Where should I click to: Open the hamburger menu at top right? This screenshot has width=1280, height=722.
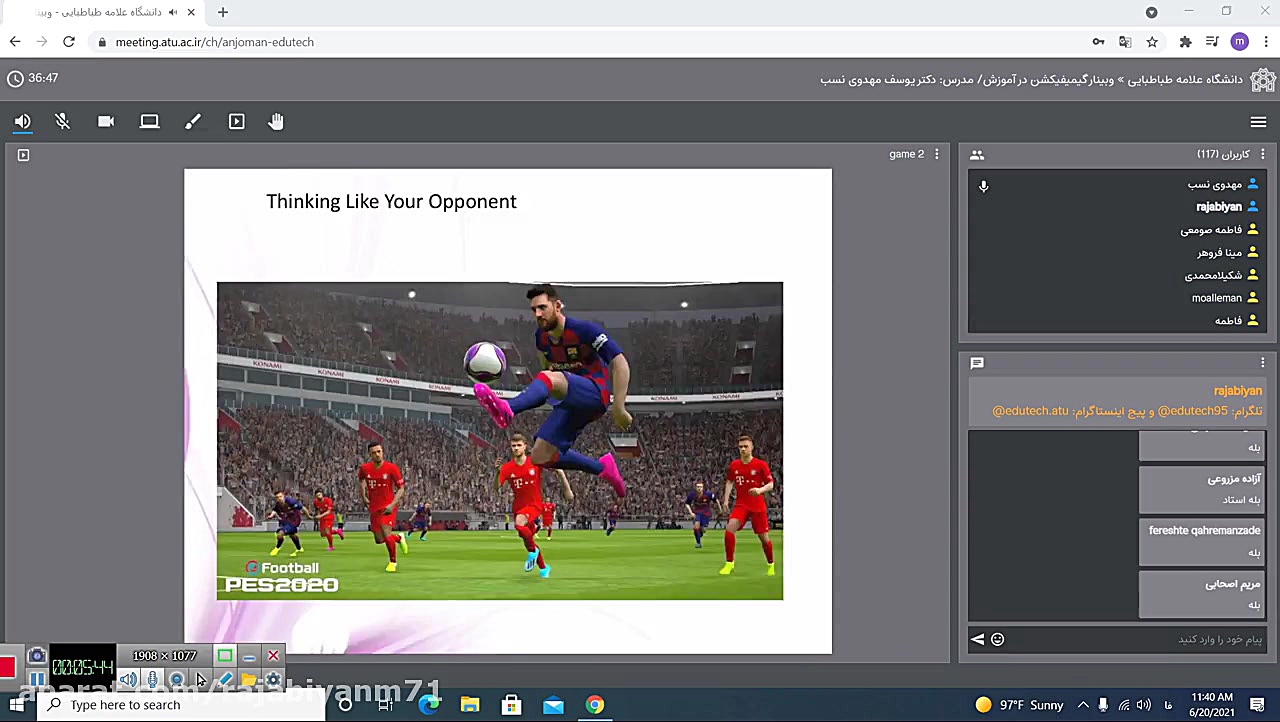pyautogui.click(x=1258, y=122)
